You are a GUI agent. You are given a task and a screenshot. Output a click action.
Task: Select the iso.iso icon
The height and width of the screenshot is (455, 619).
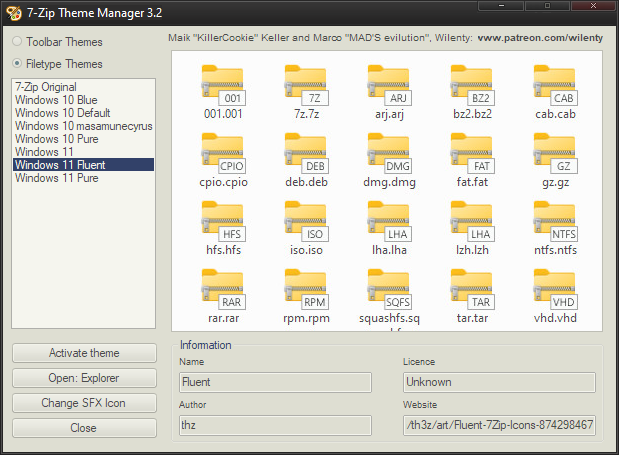click(x=306, y=222)
